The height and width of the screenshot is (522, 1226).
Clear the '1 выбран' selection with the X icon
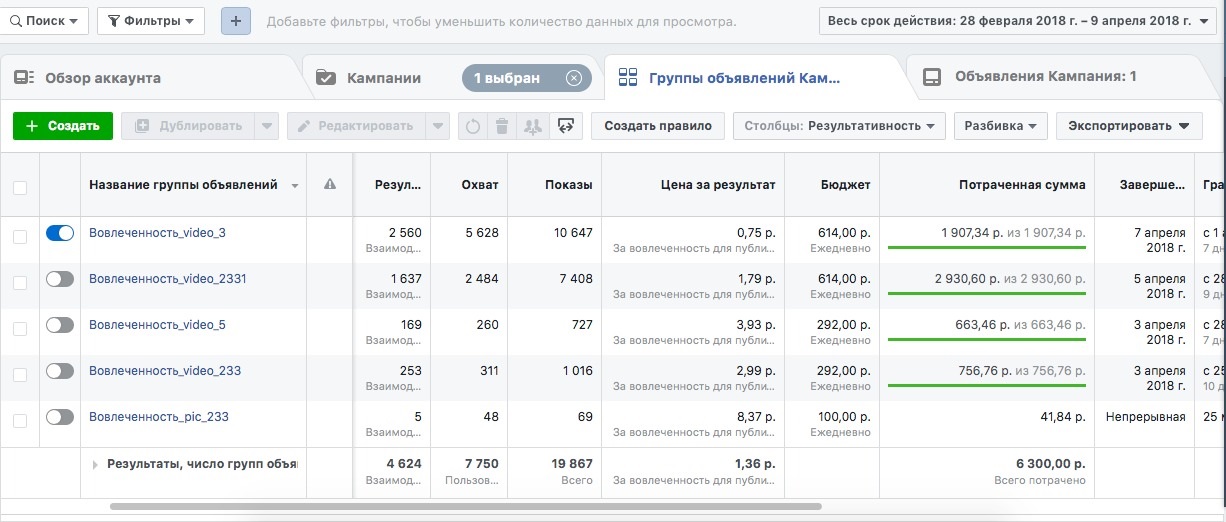573,78
